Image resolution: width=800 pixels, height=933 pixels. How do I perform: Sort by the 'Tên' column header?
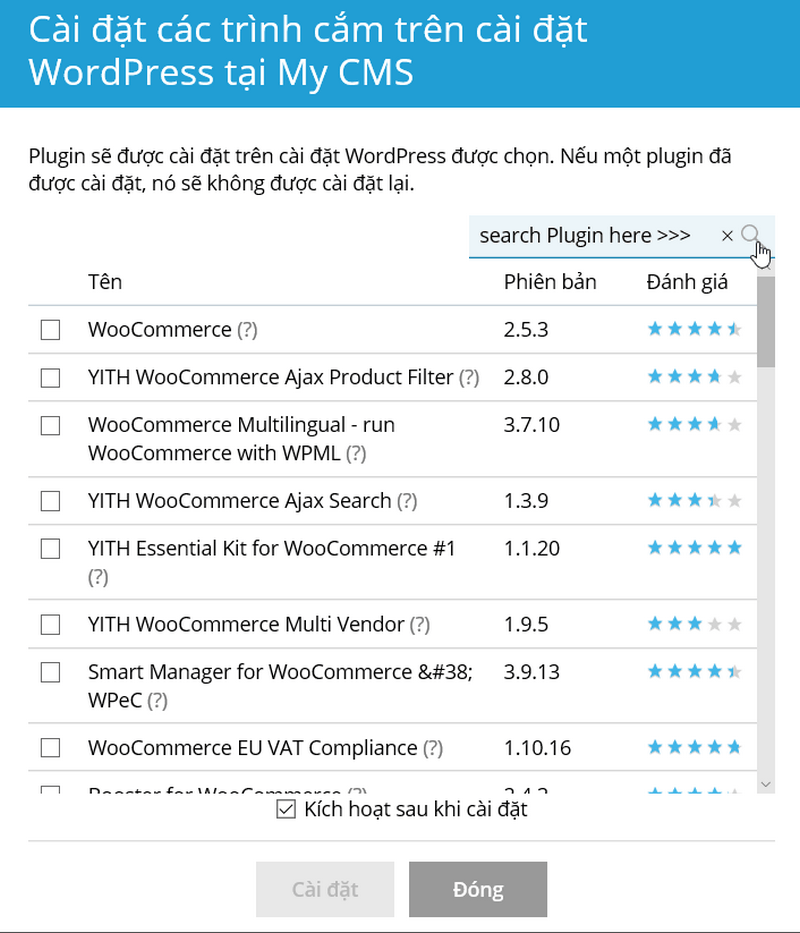coord(105,282)
